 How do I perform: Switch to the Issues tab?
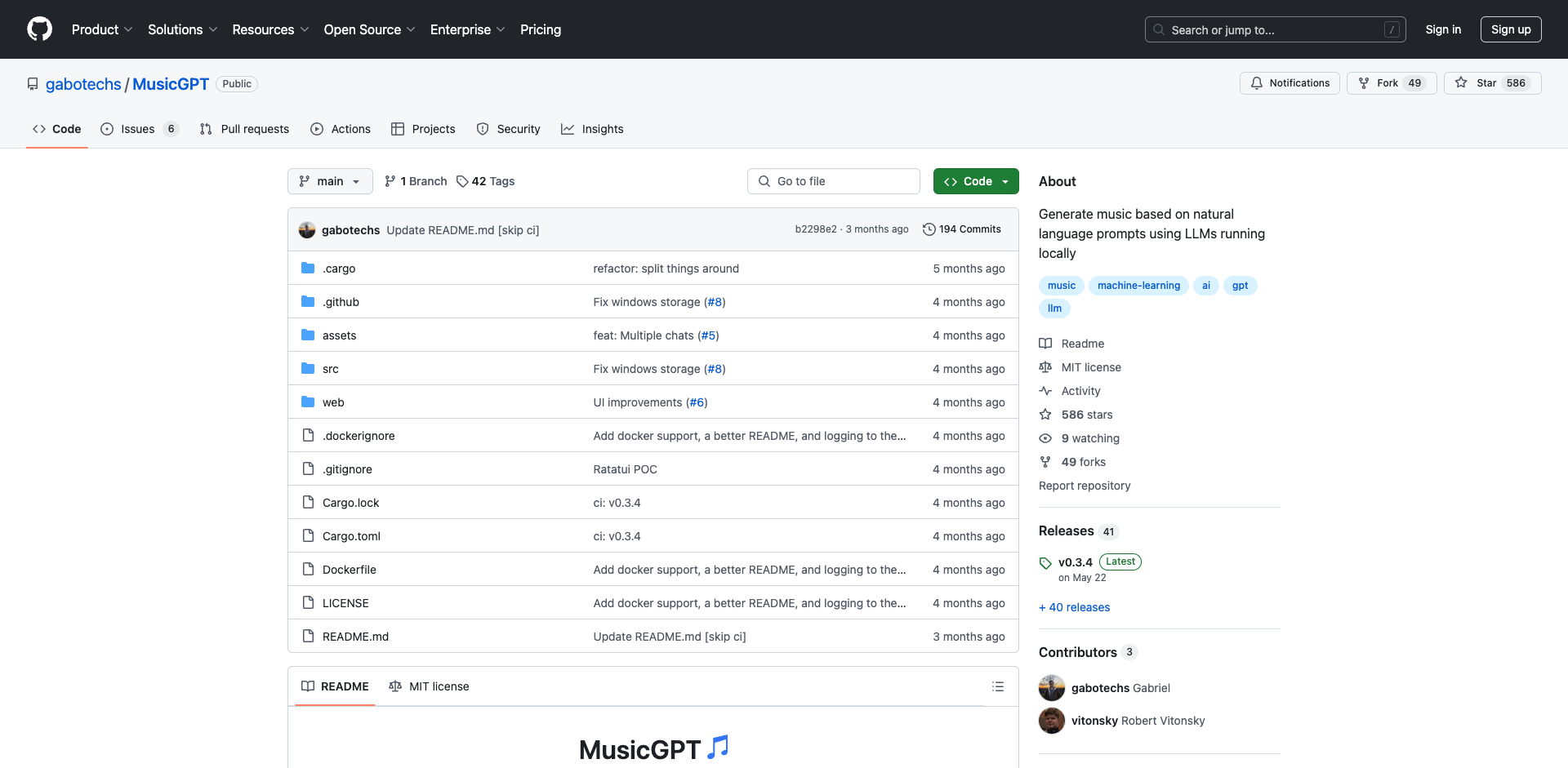point(140,129)
